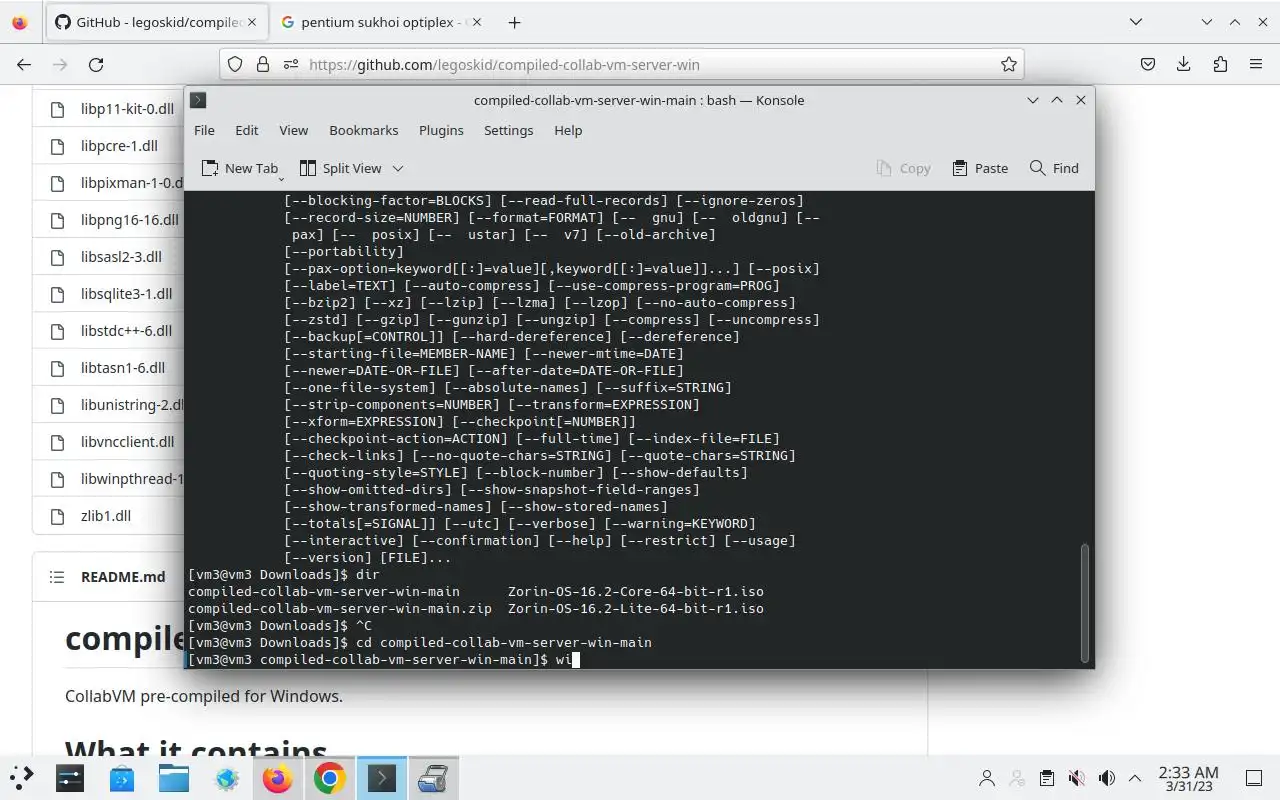The image size is (1280, 800).
Task: Expand the Split View dropdown arrow
Action: tap(397, 168)
